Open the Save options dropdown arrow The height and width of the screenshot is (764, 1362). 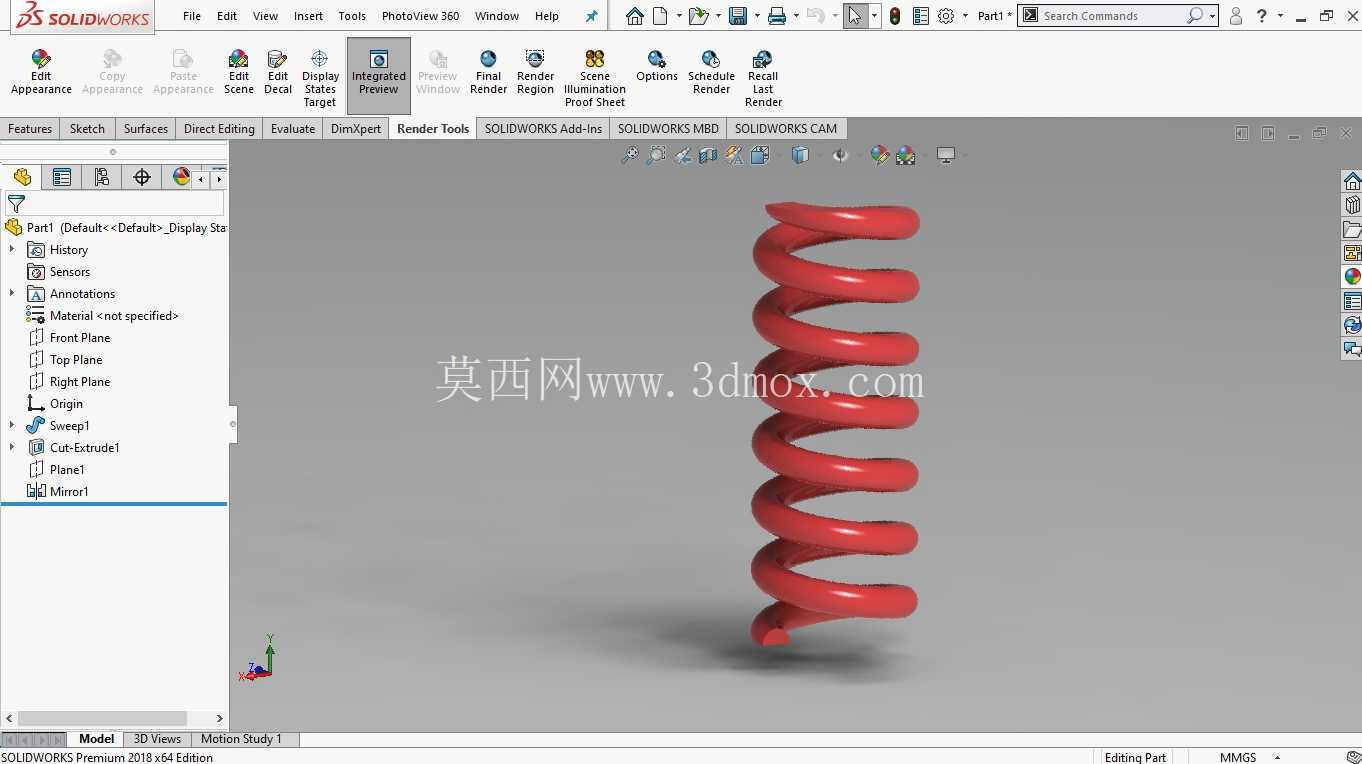pos(756,16)
